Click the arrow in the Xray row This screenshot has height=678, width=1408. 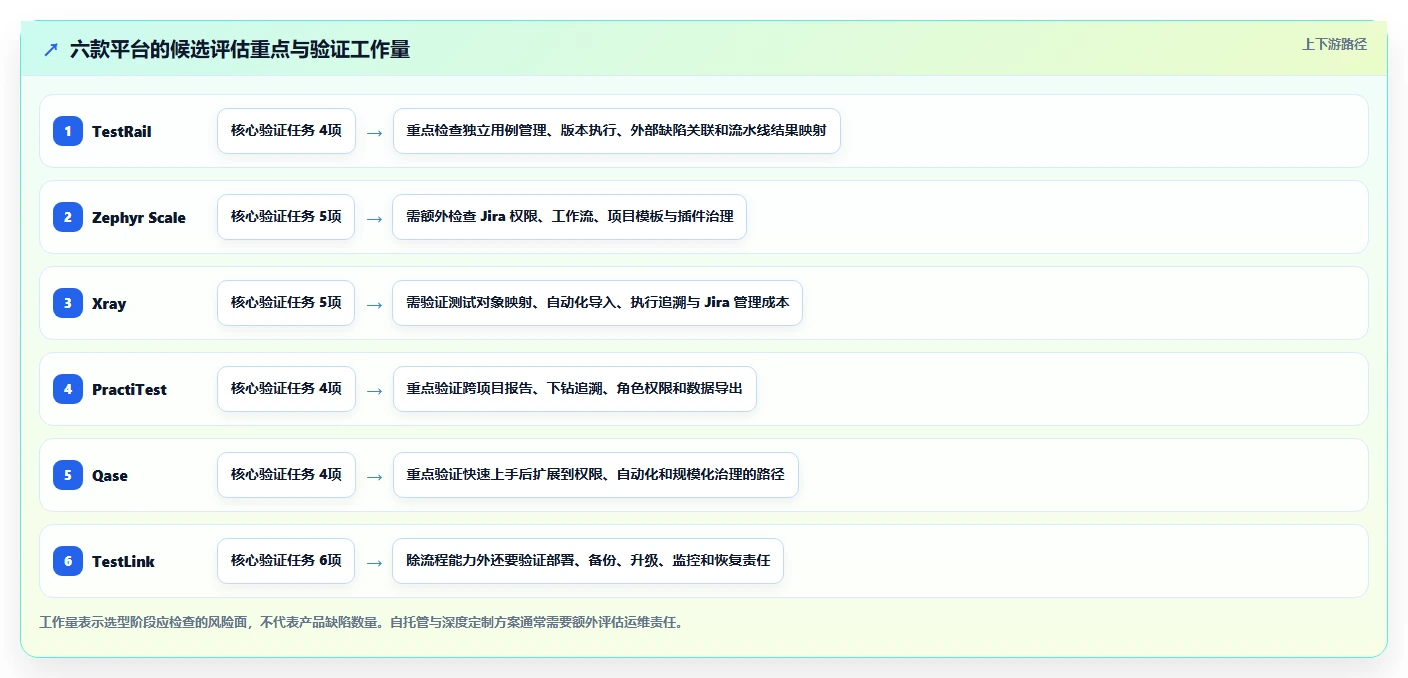coord(374,304)
